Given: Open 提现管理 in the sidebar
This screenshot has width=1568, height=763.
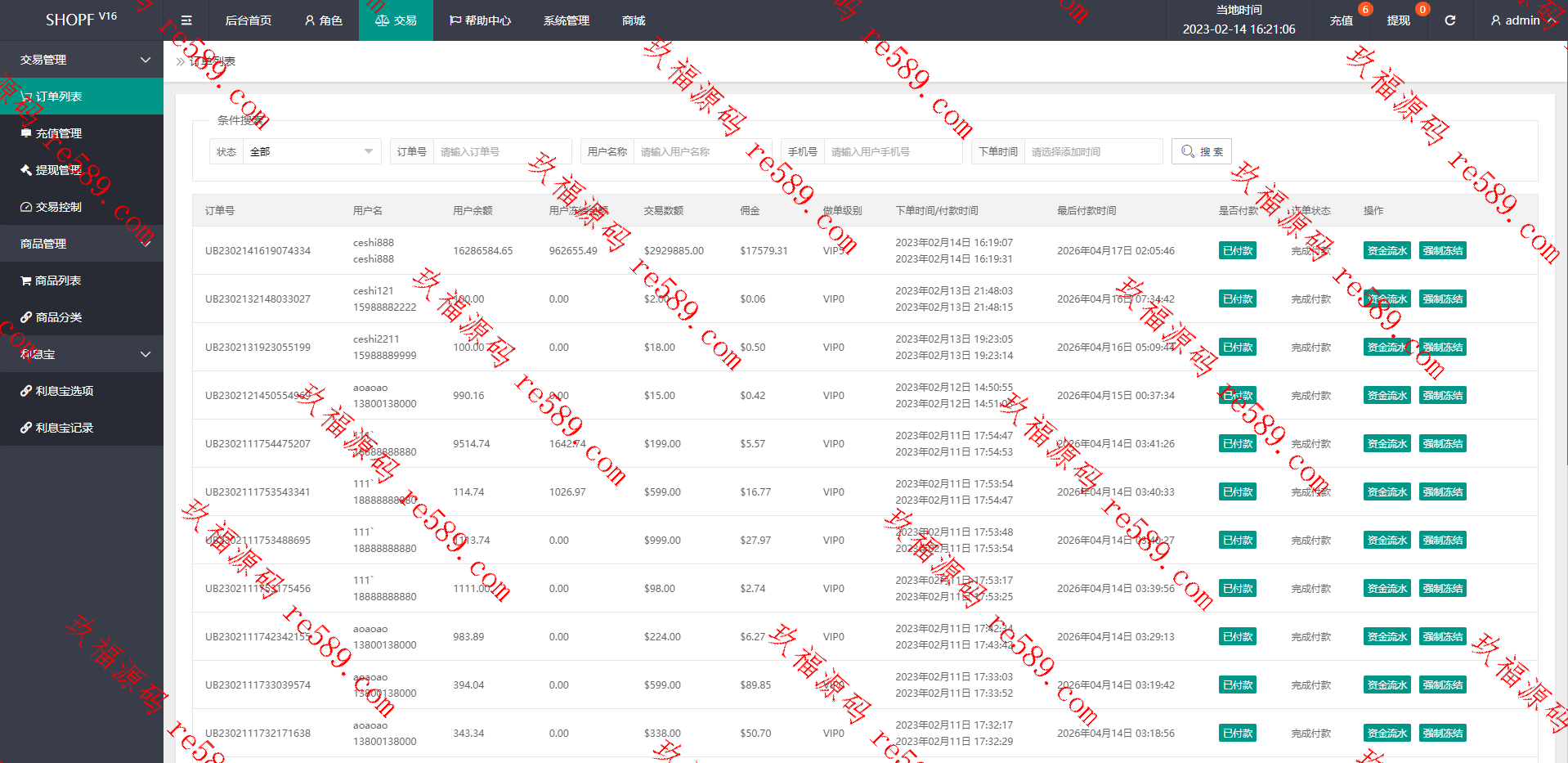Looking at the screenshot, I should point(82,170).
